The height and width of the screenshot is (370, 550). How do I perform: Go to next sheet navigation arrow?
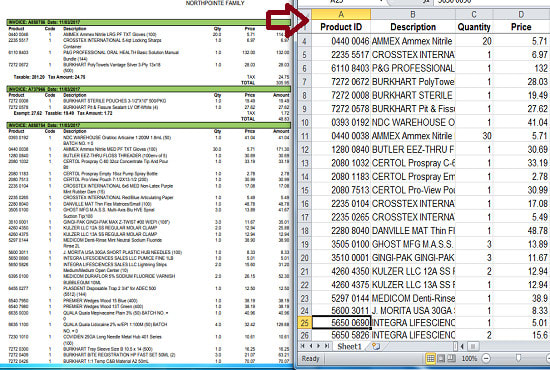318,346
